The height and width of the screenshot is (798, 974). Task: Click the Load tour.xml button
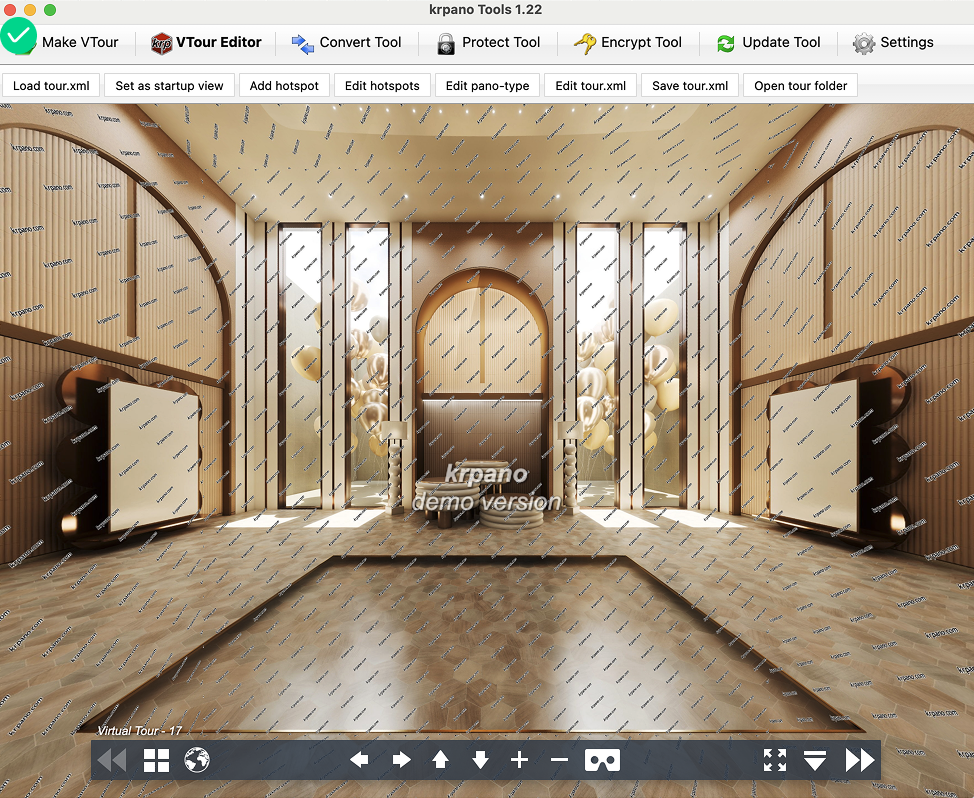pos(52,86)
